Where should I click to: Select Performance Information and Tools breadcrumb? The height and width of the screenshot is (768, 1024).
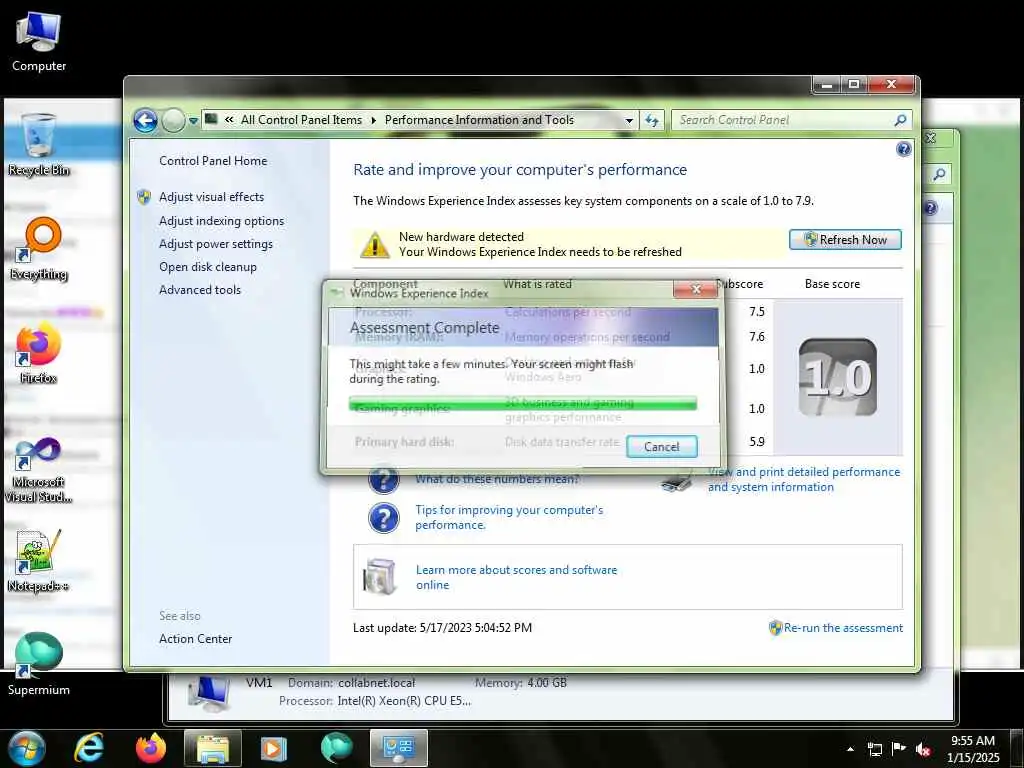click(x=479, y=120)
